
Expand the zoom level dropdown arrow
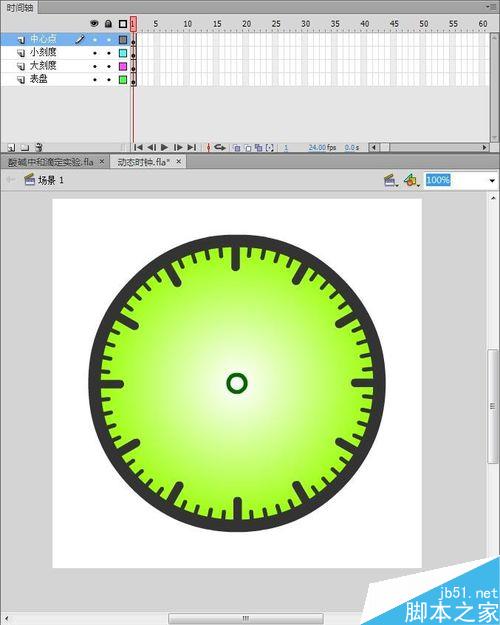492,181
